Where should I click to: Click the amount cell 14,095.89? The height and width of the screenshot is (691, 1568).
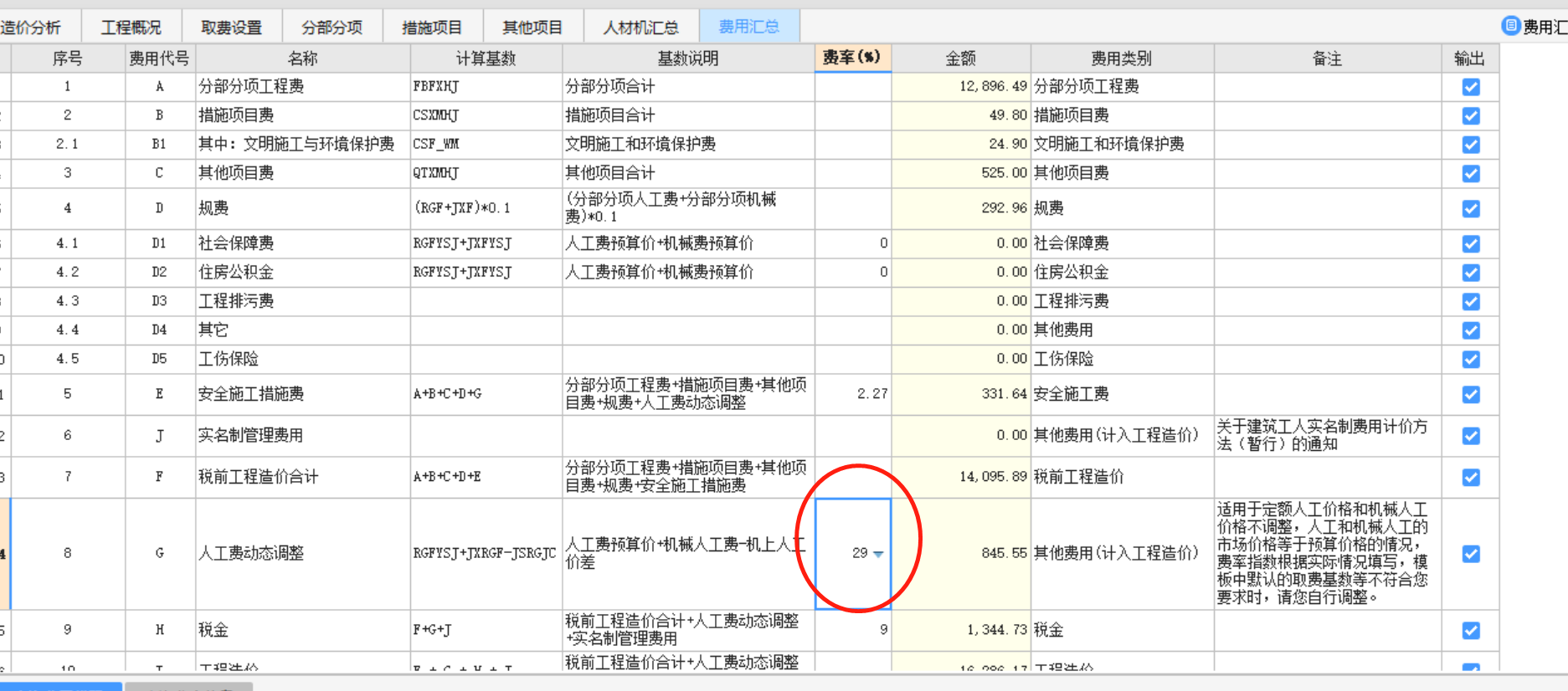pyautogui.click(x=961, y=477)
